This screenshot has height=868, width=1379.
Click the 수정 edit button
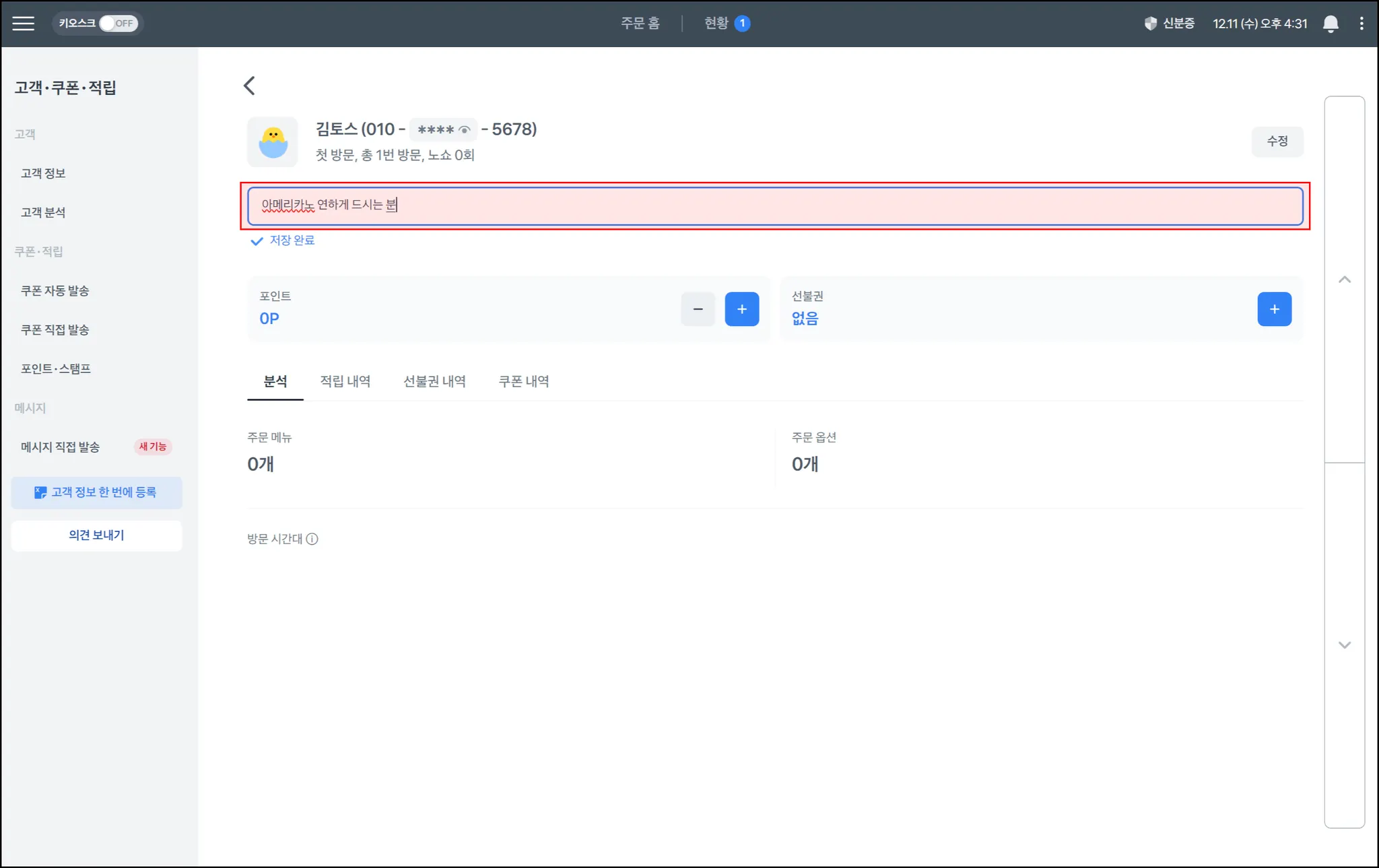pos(1277,141)
